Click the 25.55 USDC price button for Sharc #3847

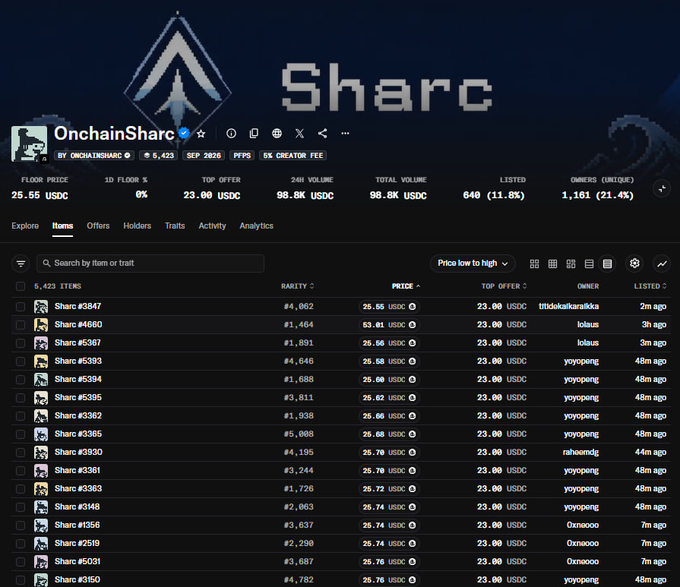pos(389,307)
